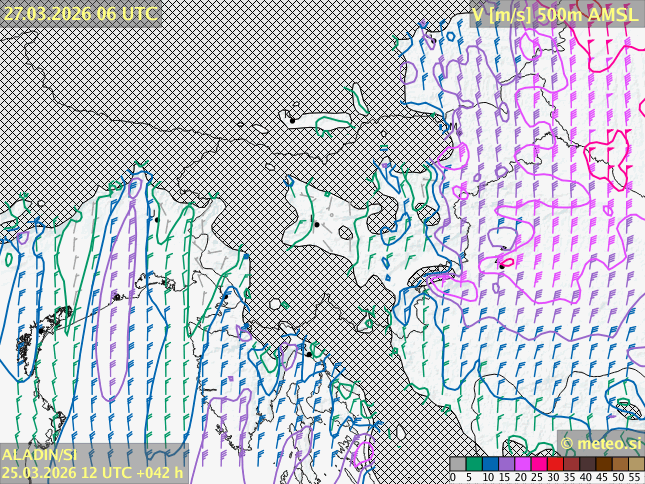The image size is (645, 484).
Task: Click the ALADIN/SI model label
Action: [39, 455]
